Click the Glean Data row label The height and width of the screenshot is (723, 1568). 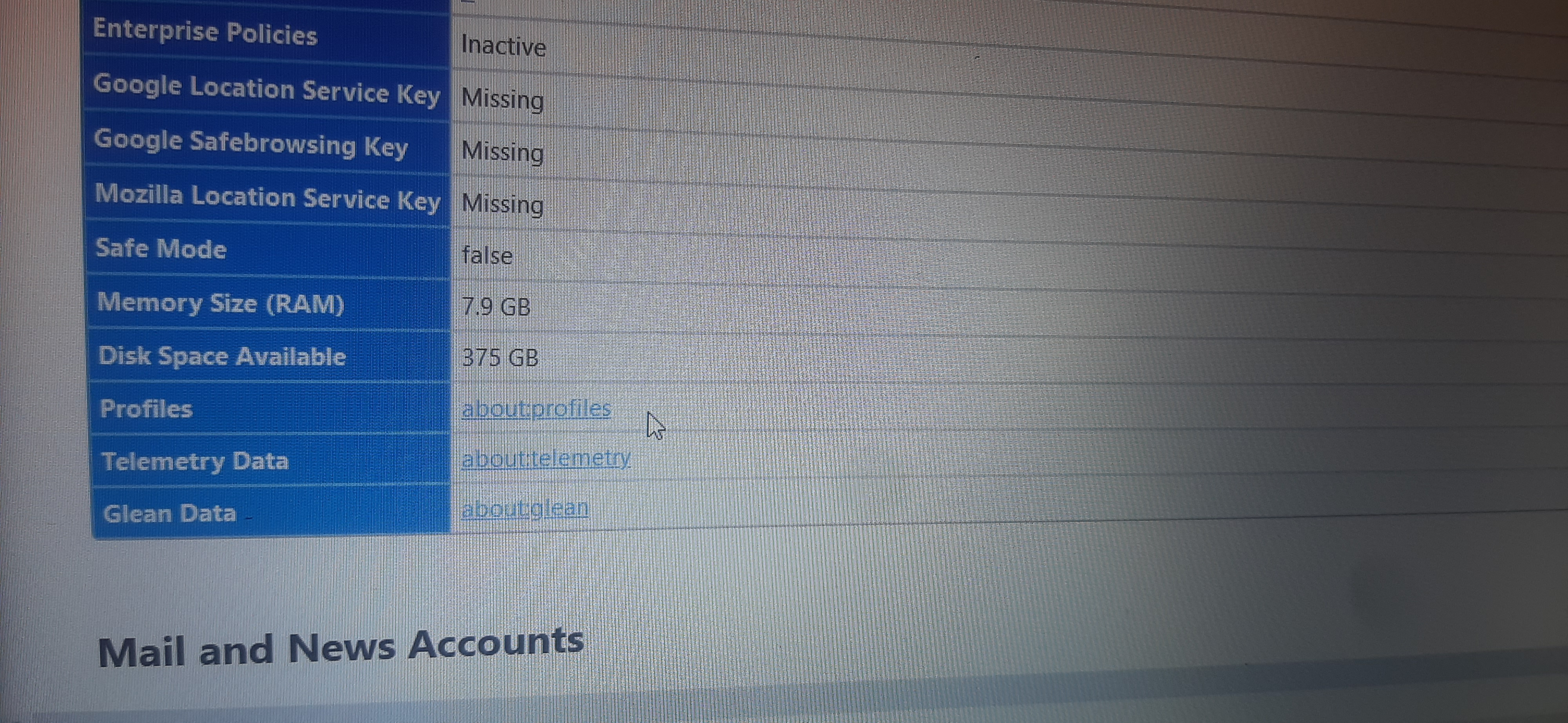pos(169,514)
